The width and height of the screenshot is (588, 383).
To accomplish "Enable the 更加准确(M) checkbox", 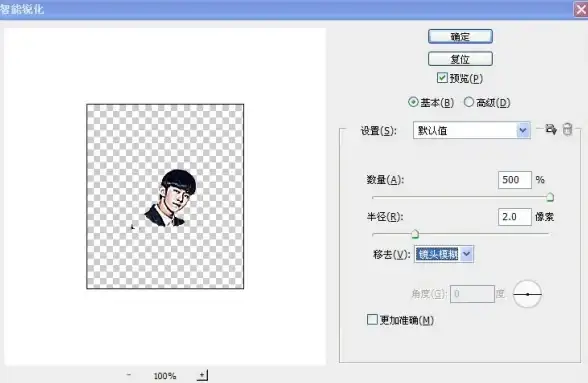I will point(372,320).
